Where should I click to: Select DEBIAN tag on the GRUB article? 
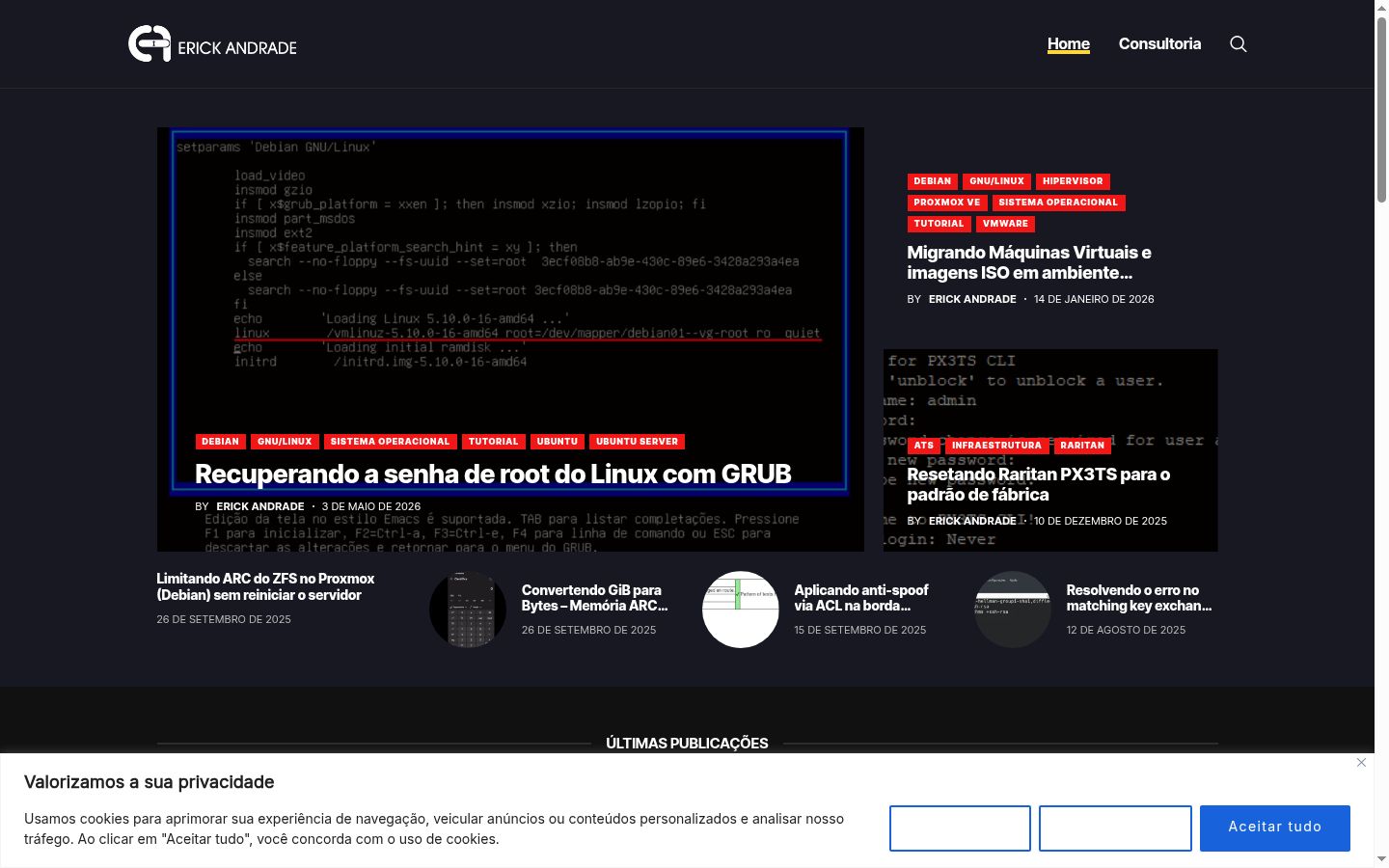pos(220,442)
